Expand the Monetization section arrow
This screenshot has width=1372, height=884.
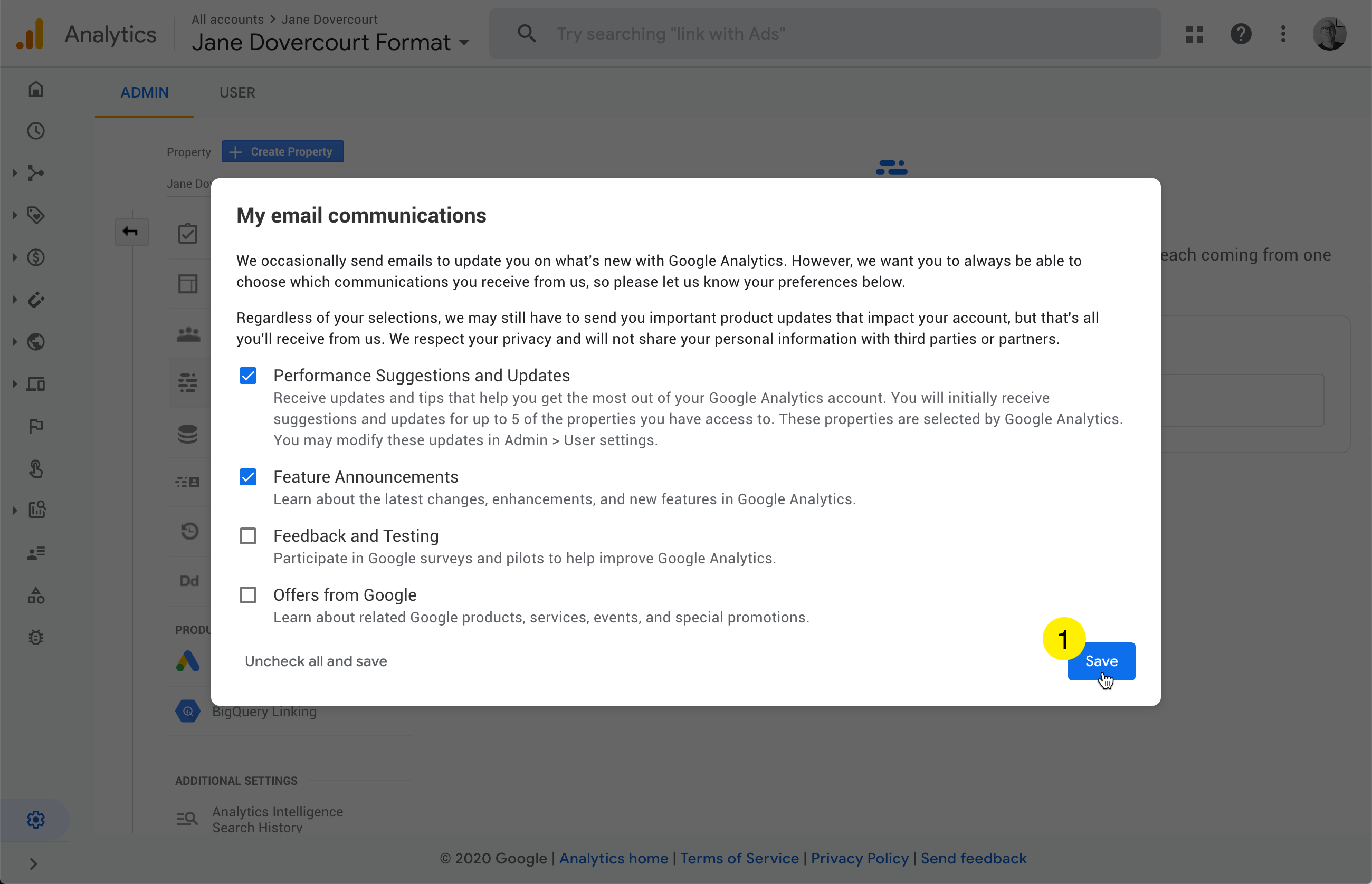14,257
